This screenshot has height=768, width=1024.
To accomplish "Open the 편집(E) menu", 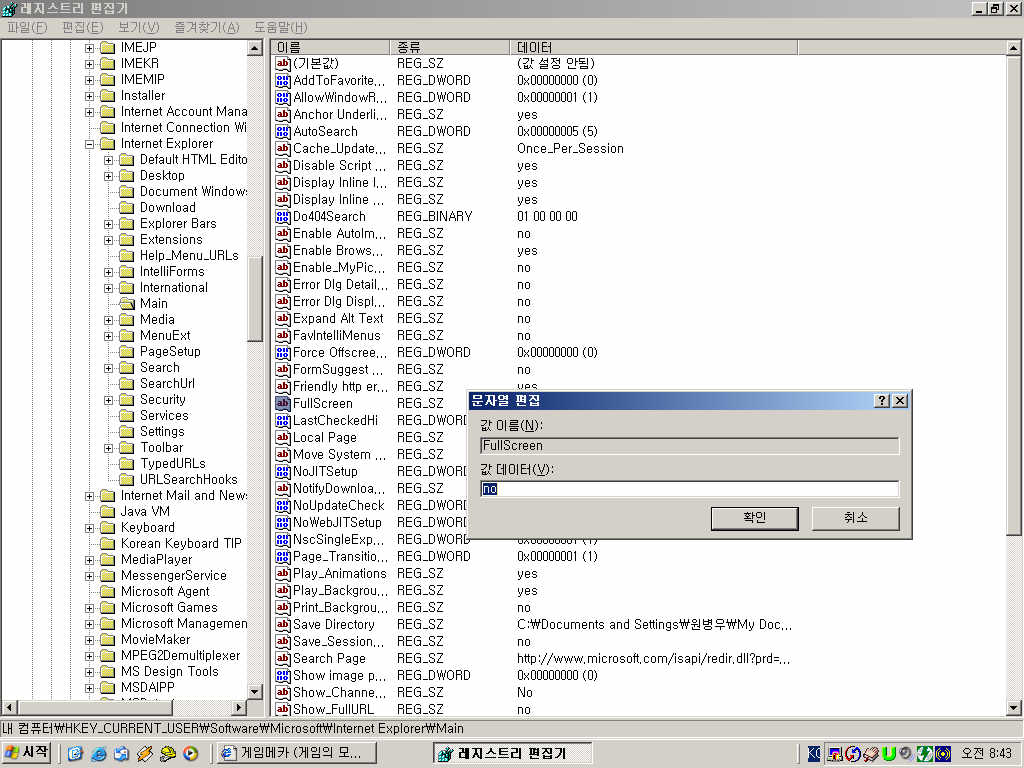I will 82,27.
